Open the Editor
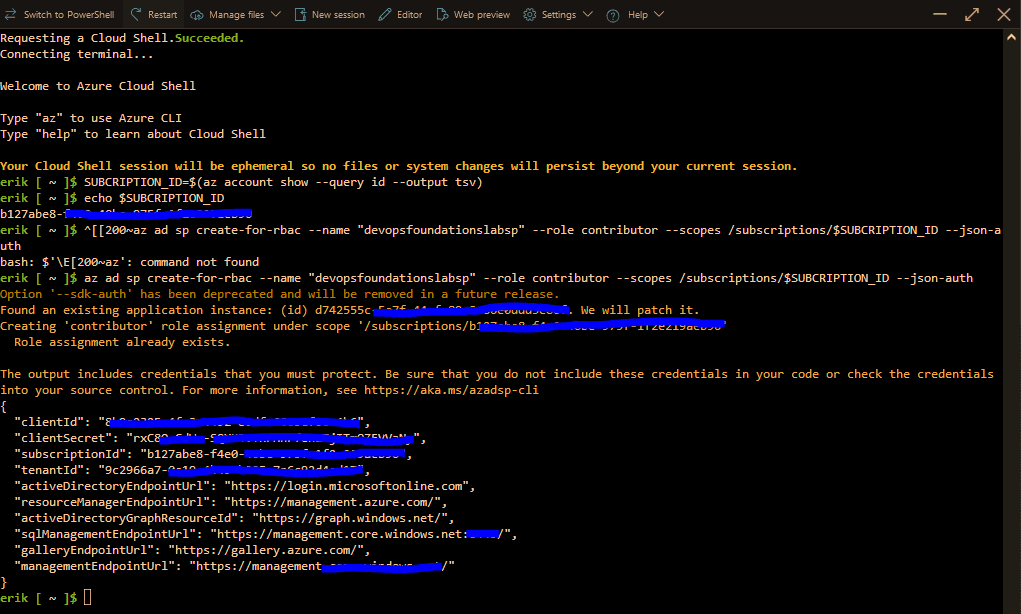Screen dimensions: 1021x614 (x=410, y=14)
